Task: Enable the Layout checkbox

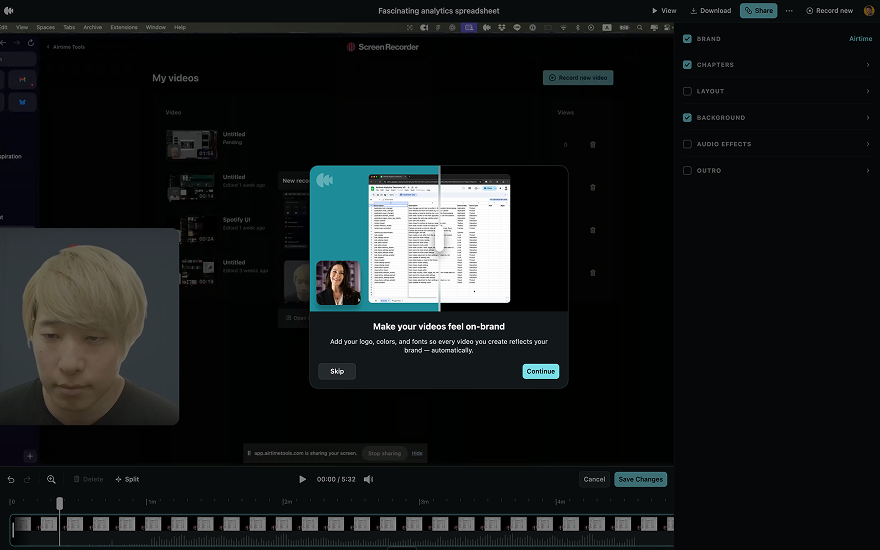Action: click(687, 91)
